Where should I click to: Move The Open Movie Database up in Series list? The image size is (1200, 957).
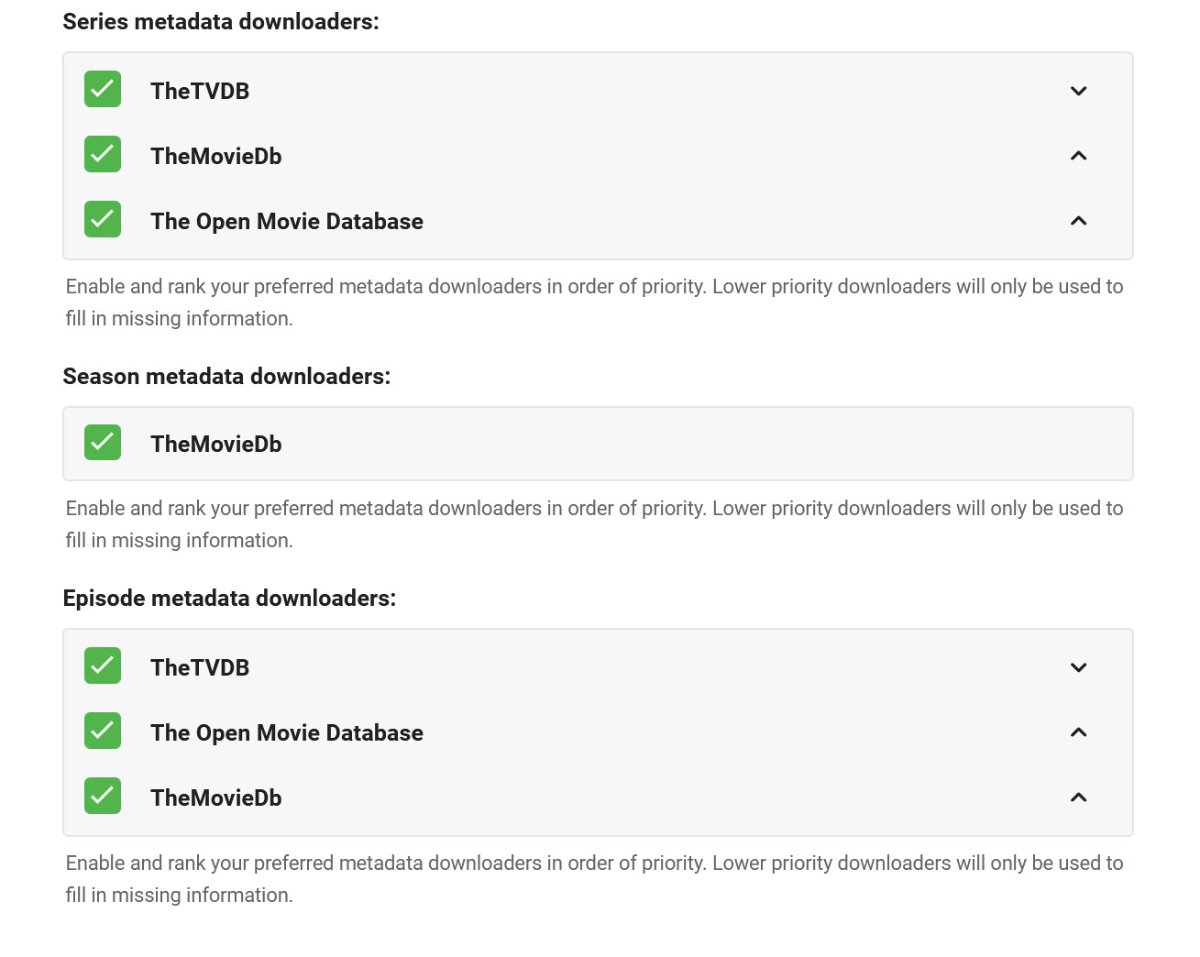tap(1078, 221)
